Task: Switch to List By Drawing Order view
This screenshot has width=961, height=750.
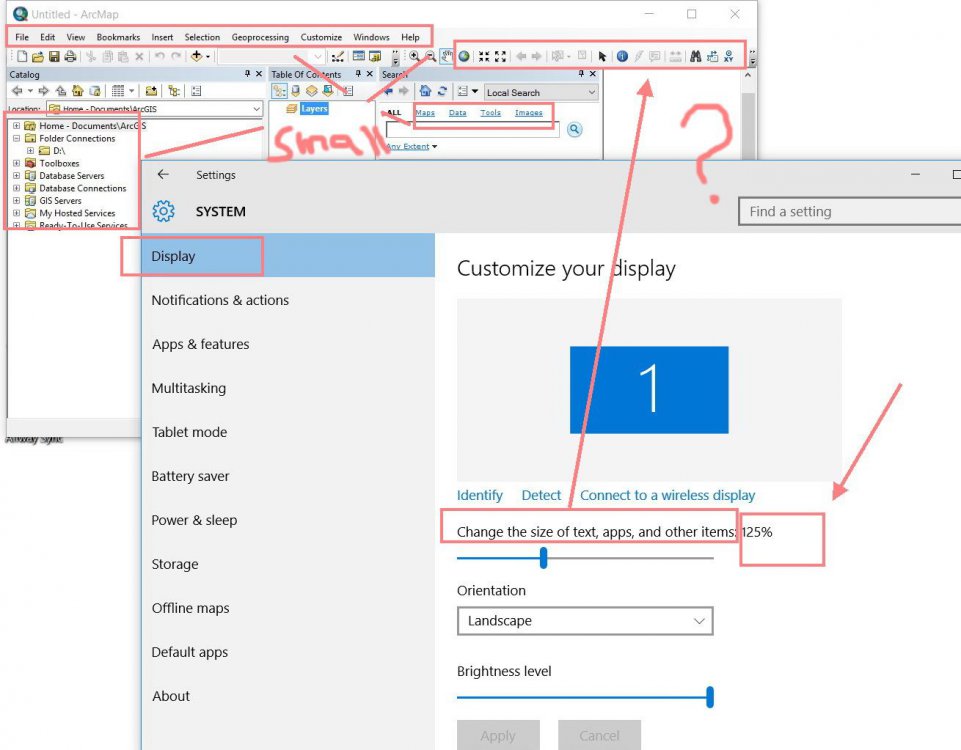Action: point(279,91)
